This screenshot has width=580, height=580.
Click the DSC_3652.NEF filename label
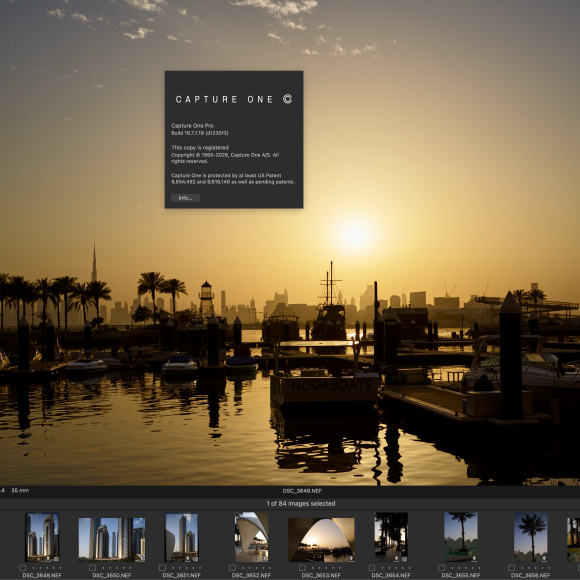(251, 576)
